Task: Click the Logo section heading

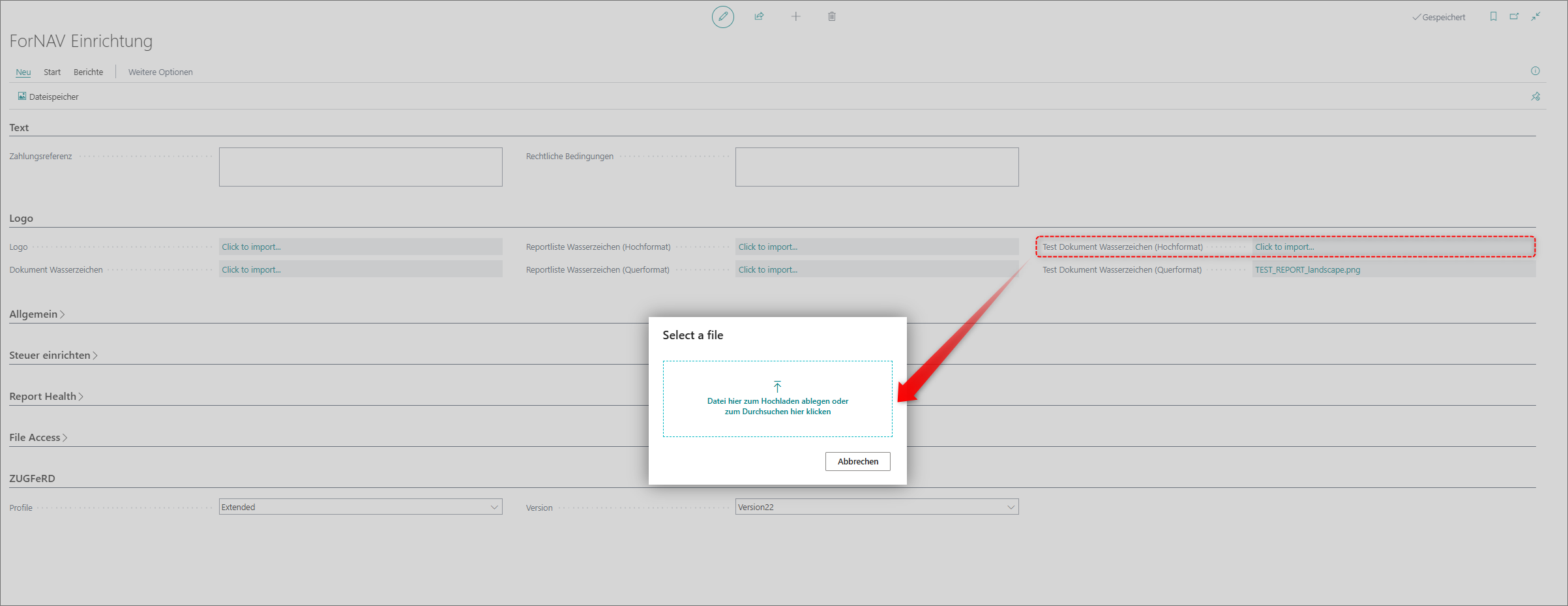Action: point(21,219)
